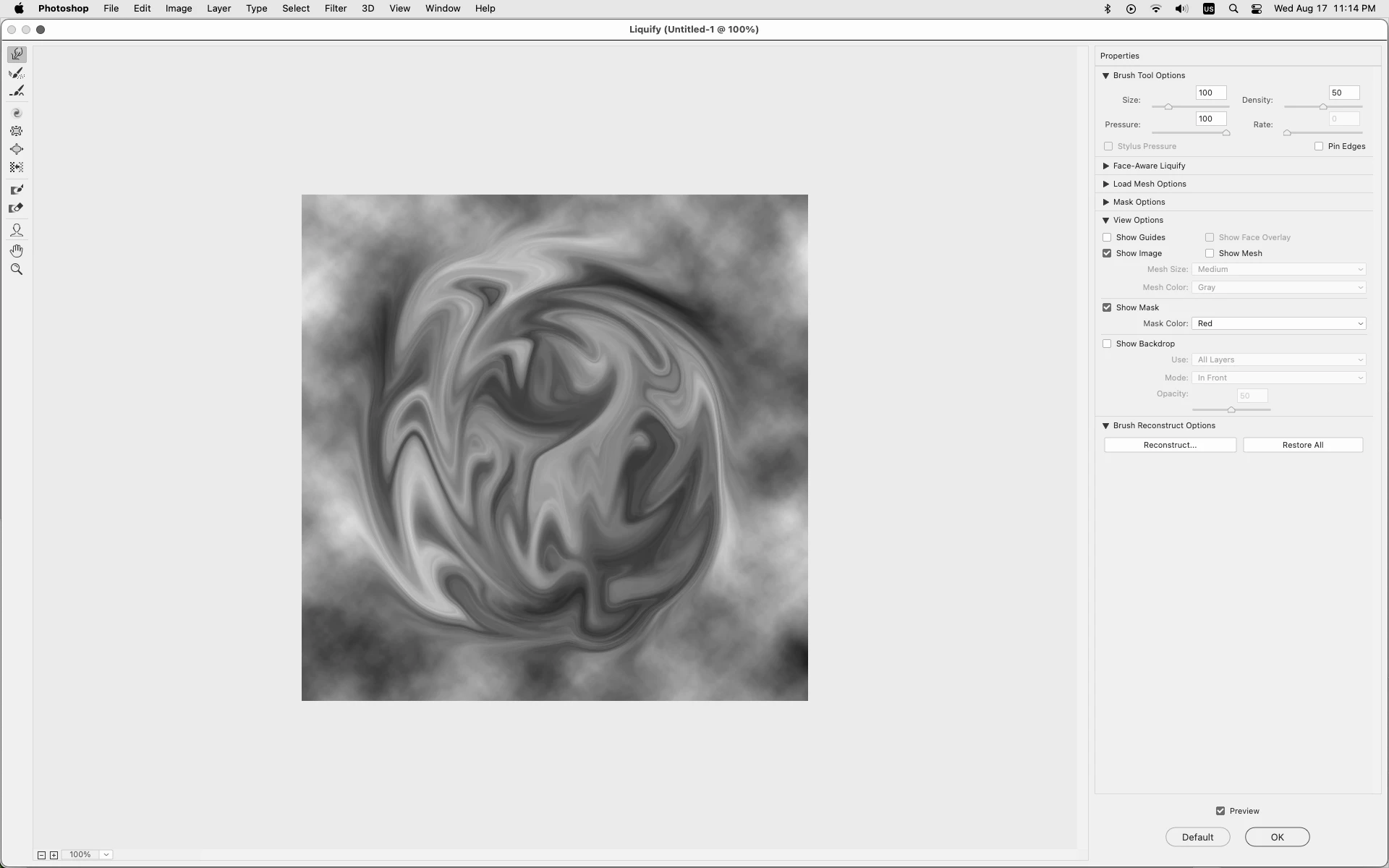Select the Bloat tool
Image resolution: width=1389 pixels, height=868 pixels.
[x=17, y=149]
